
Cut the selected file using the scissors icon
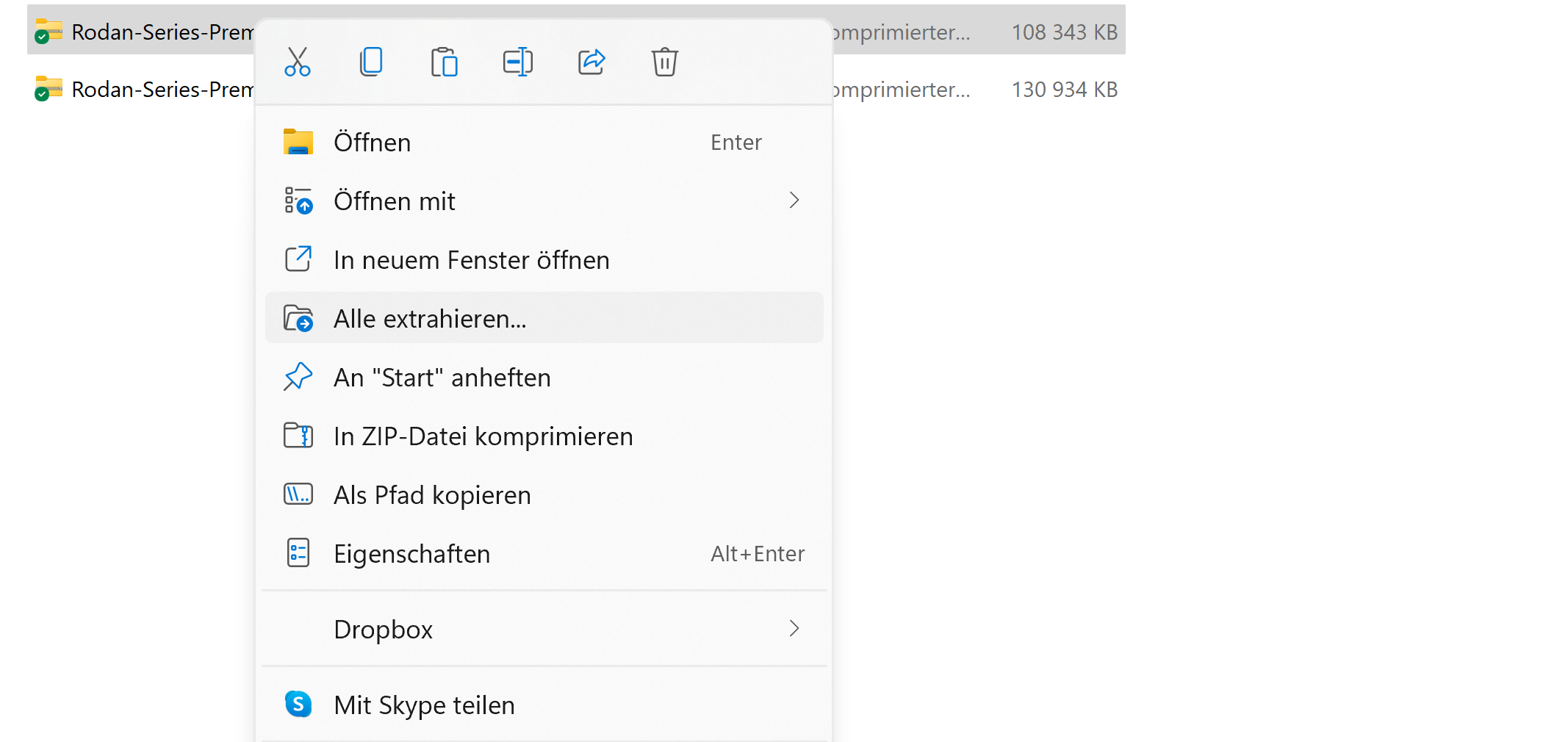(298, 62)
